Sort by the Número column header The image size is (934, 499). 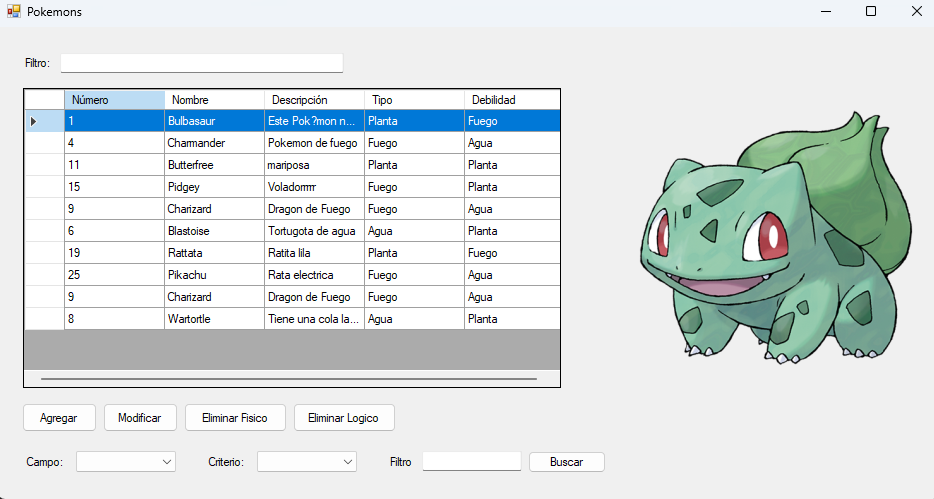114,100
